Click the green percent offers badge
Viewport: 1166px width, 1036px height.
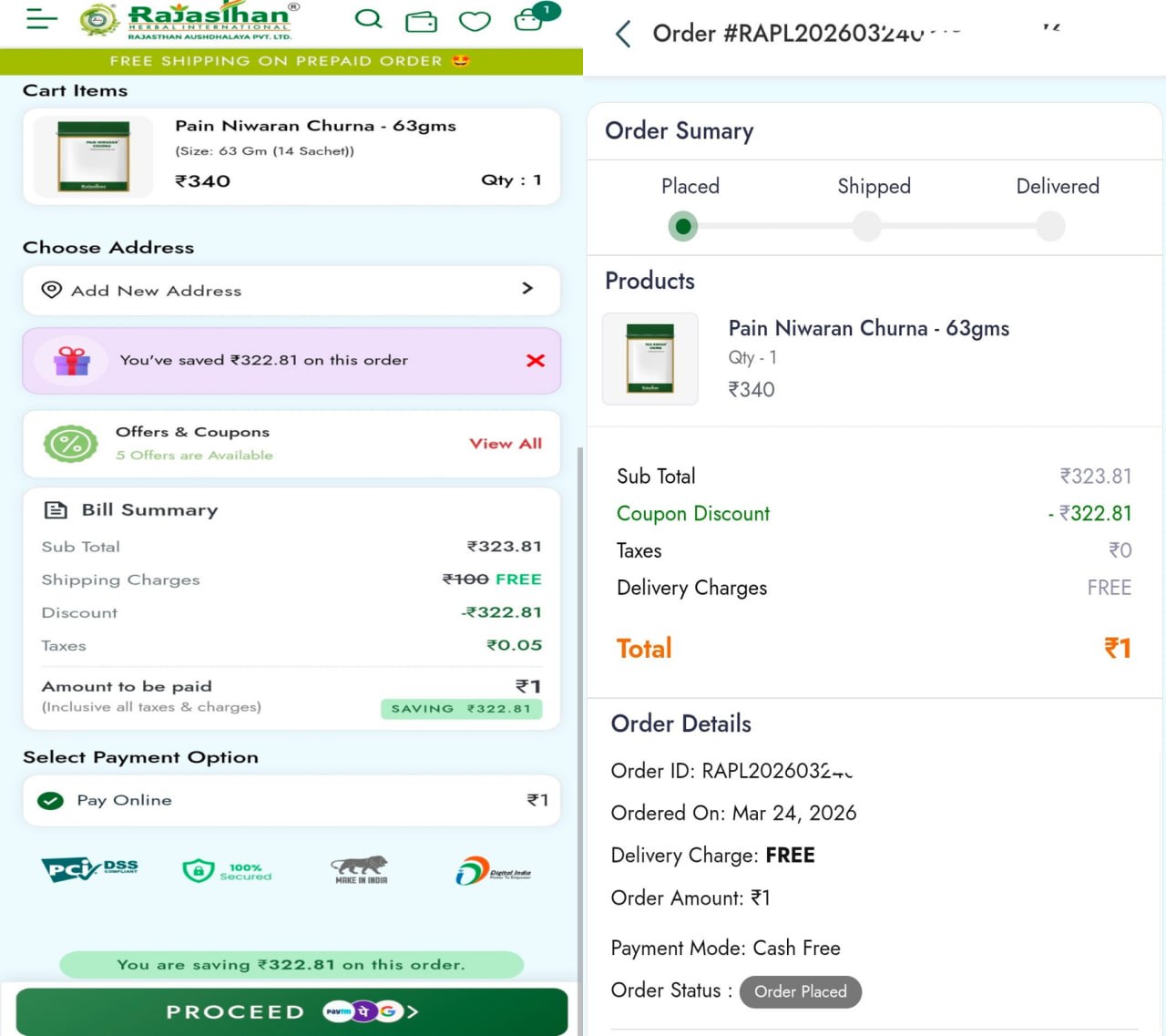(70, 444)
